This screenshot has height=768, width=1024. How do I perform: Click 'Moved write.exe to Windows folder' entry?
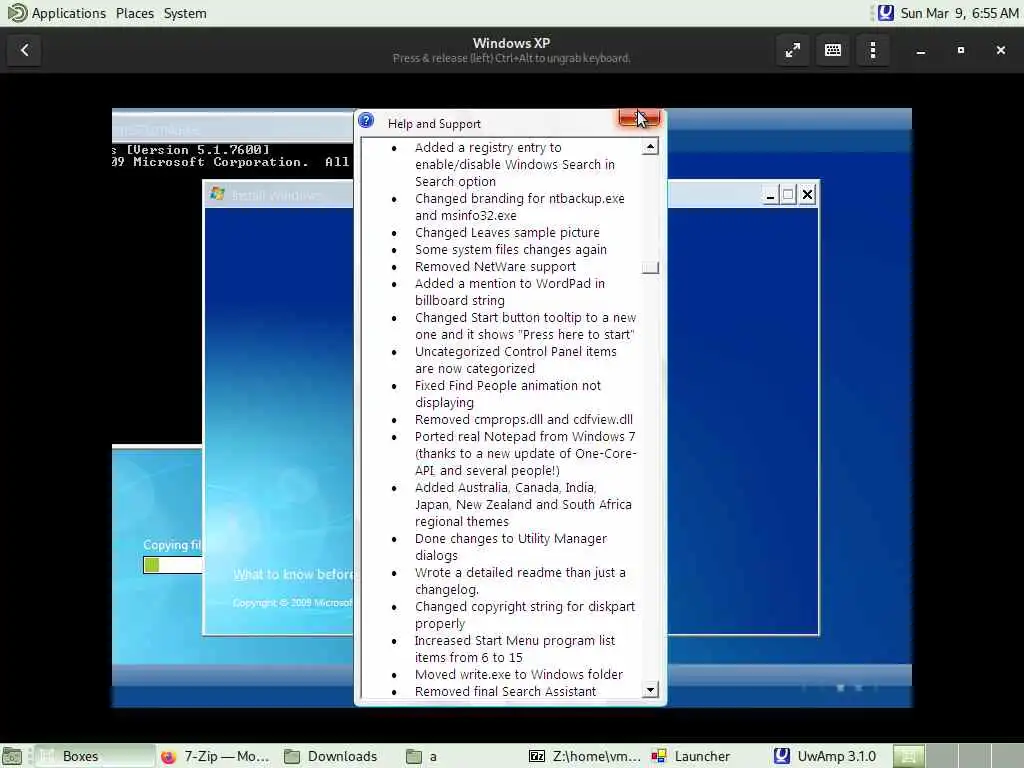click(519, 674)
